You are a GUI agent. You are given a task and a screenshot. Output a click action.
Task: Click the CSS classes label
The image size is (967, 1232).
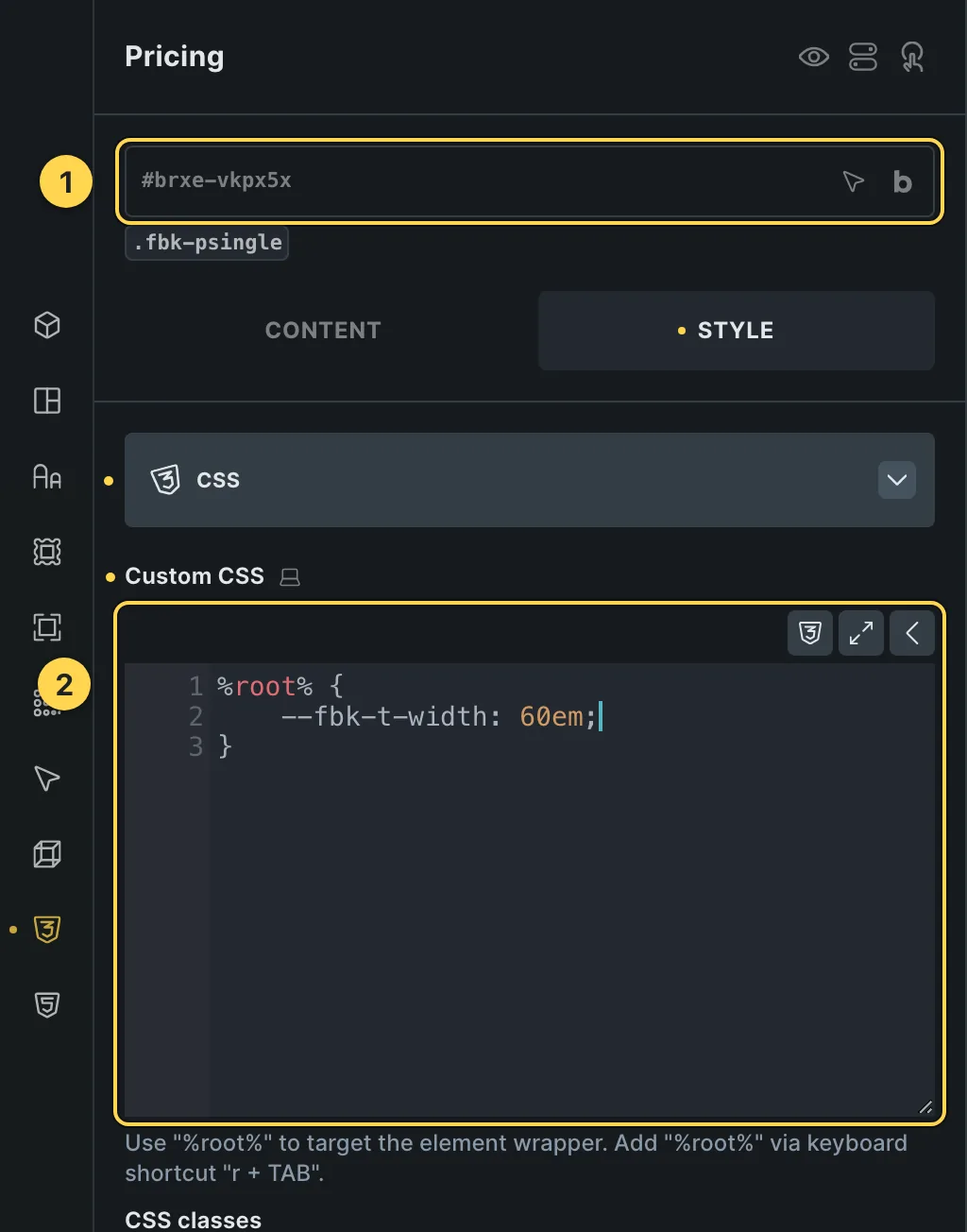pos(194,1220)
